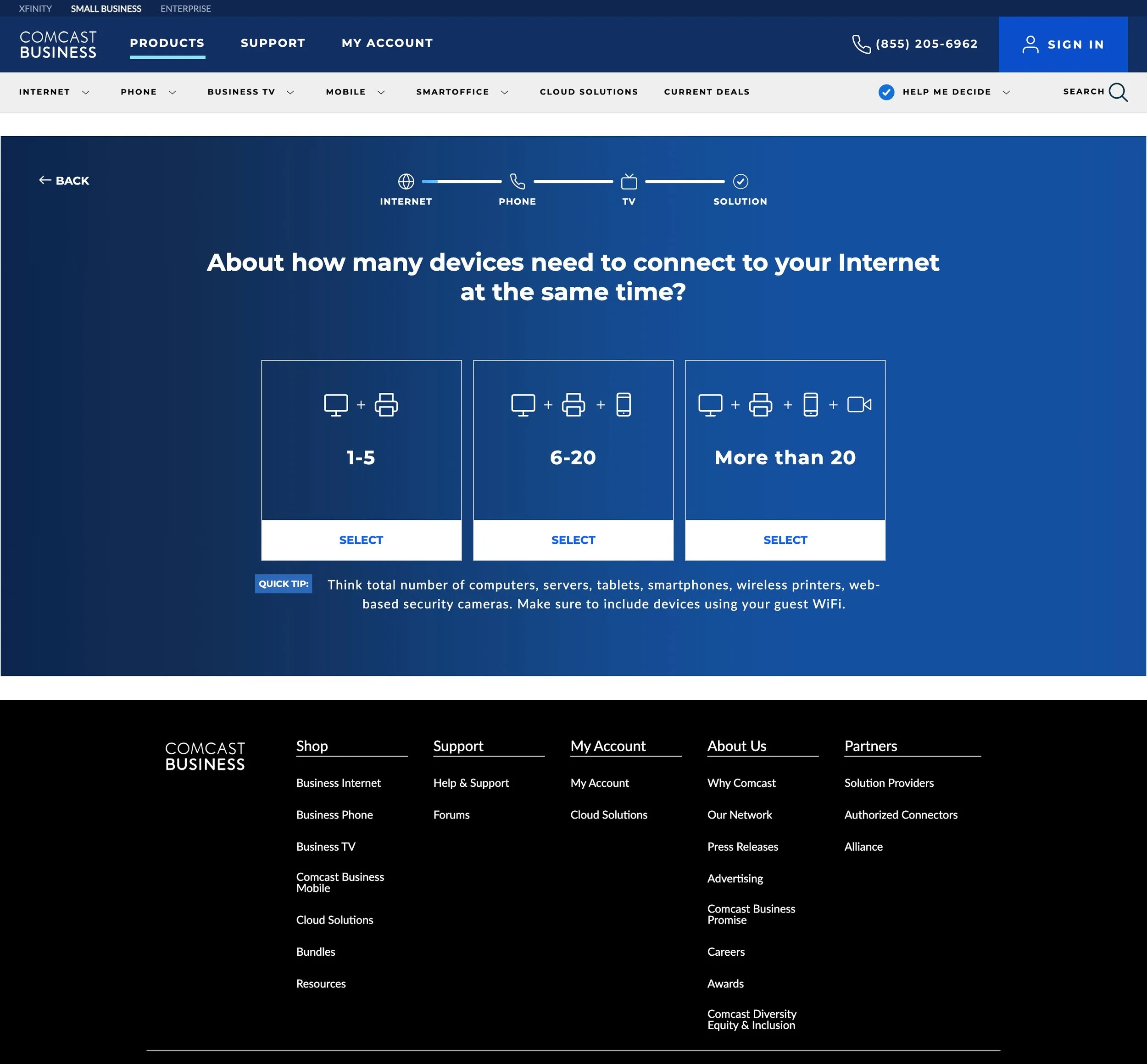Click the Back arrow icon
The height and width of the screenshot is (1064, 1147).
[x=45, y=180]
